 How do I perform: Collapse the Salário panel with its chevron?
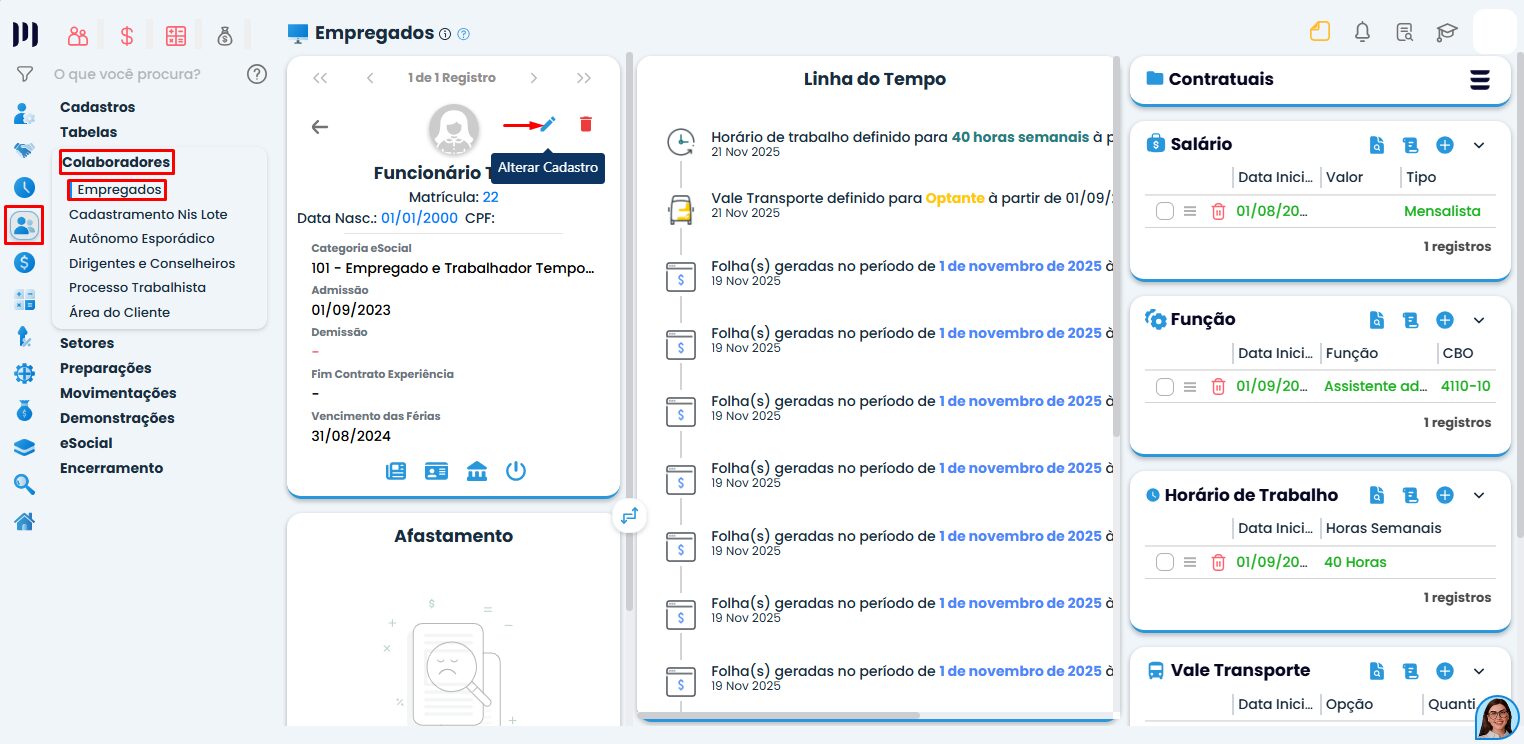pyautogui.click(x=1479, y=145)
